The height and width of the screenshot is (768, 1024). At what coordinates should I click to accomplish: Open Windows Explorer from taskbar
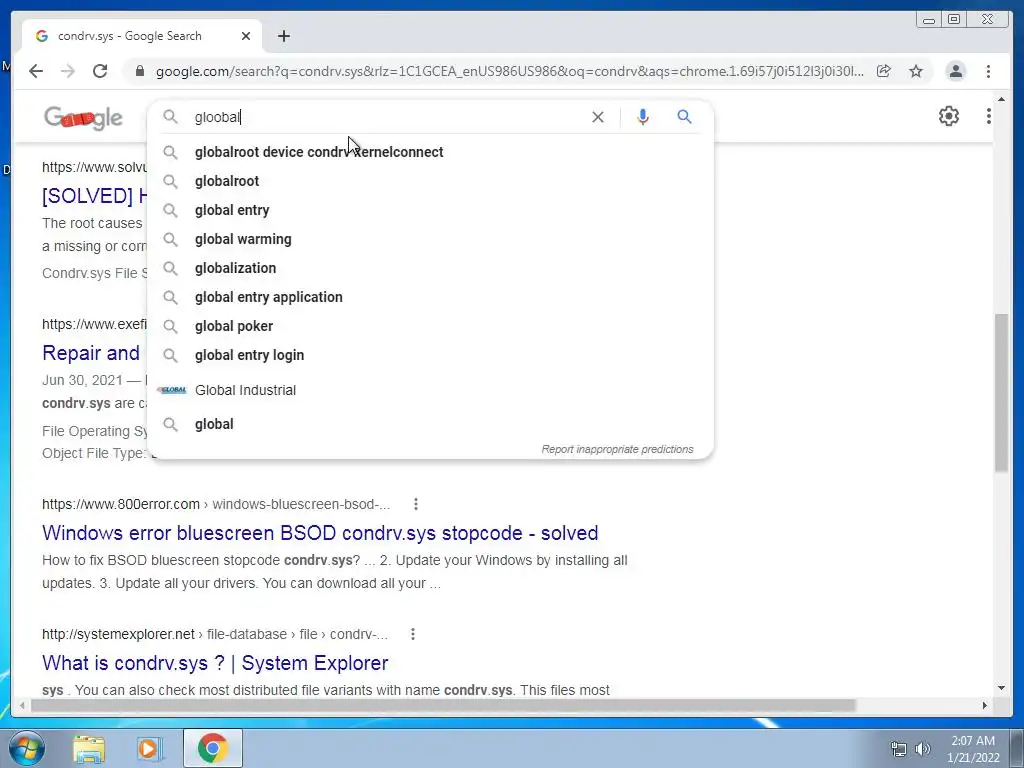coord(89,749)
